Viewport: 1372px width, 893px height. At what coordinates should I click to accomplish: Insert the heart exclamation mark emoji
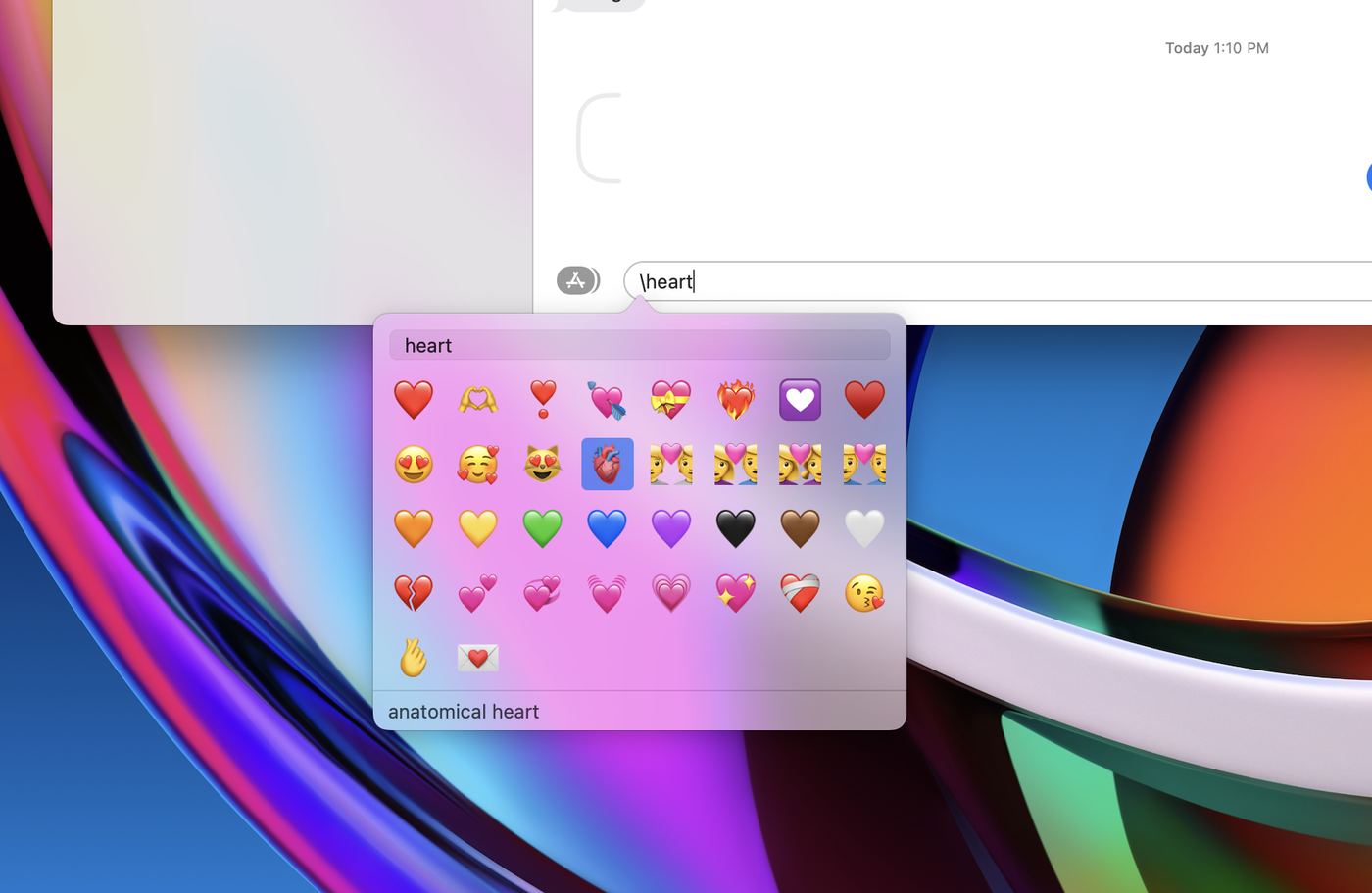point(542,399)
